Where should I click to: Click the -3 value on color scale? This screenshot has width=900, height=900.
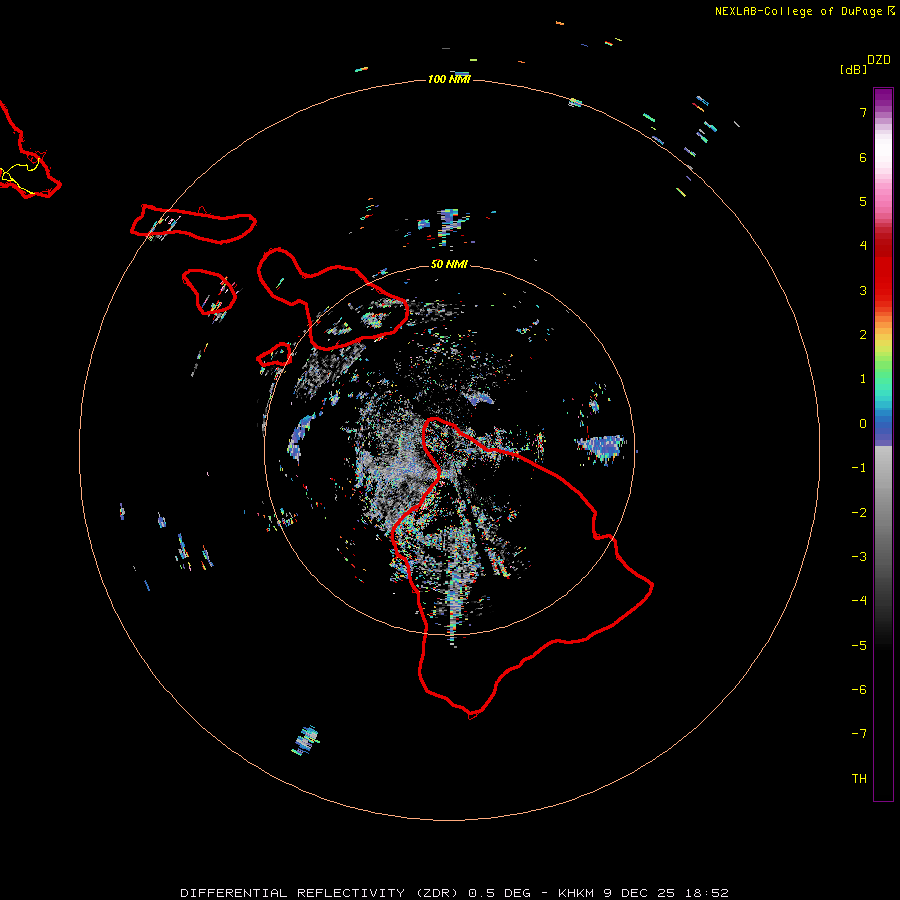click(859, 557)
